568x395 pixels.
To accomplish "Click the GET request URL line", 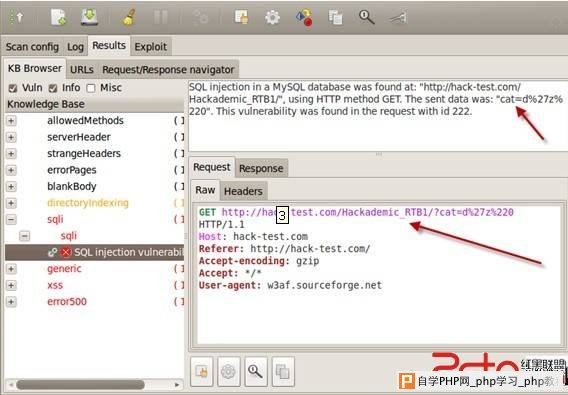I will [356, 212].
